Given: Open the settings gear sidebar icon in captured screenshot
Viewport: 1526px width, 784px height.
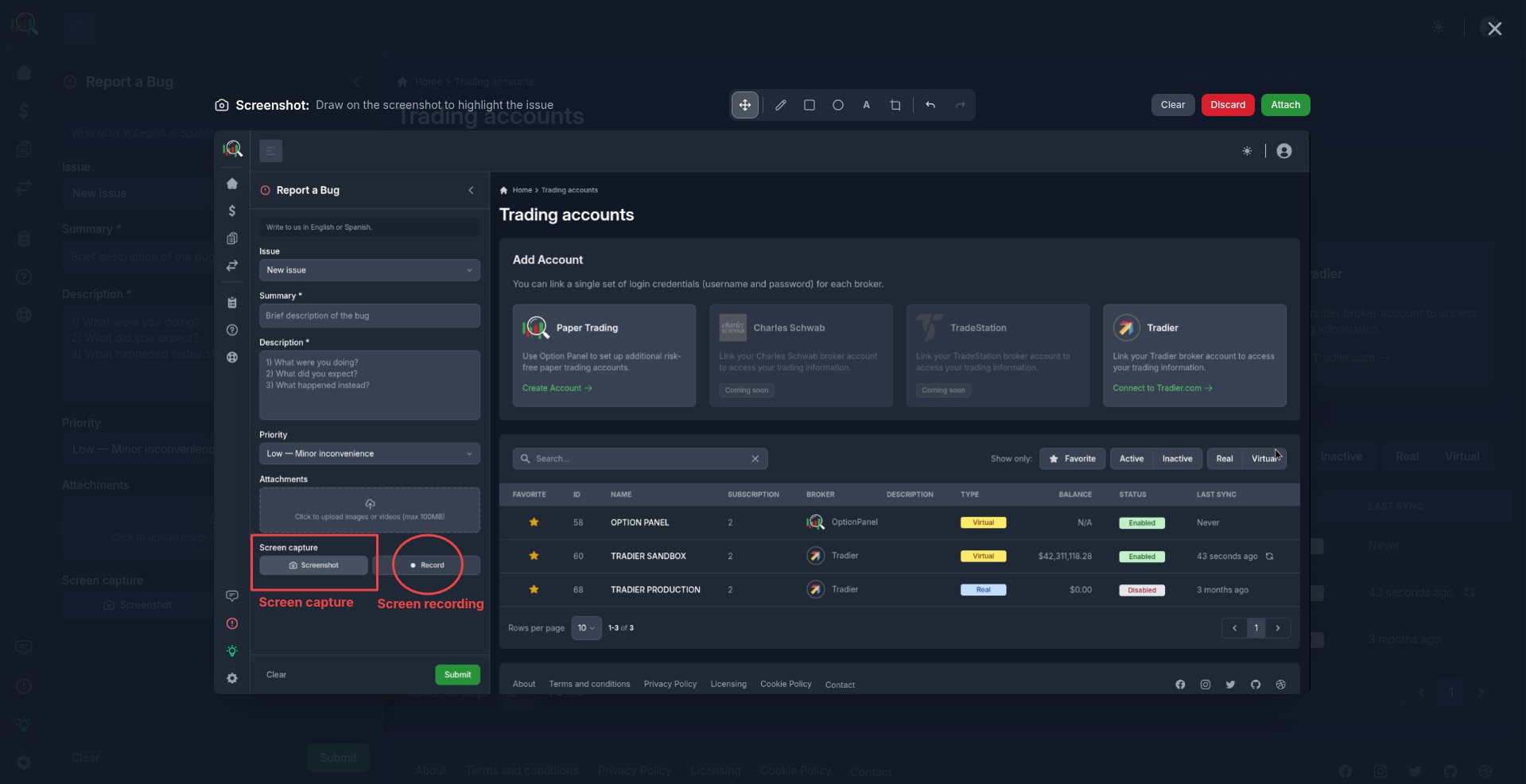Looking at the screenshot, I should [x=232, y=678].
